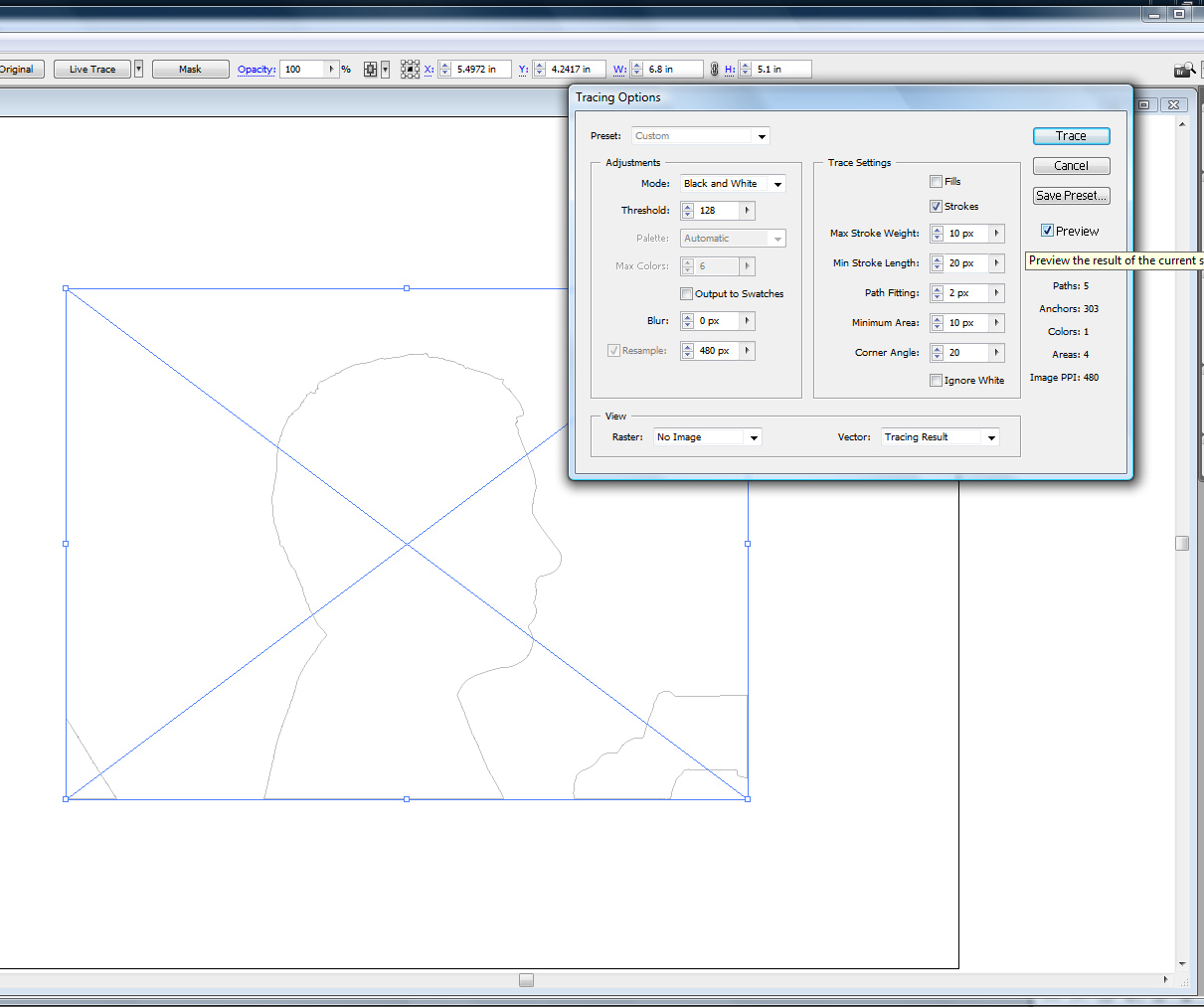1204x1007 pixels.
Task: Click the Save Preset button
Action: pyautogui.click(x=1072, y=196)
